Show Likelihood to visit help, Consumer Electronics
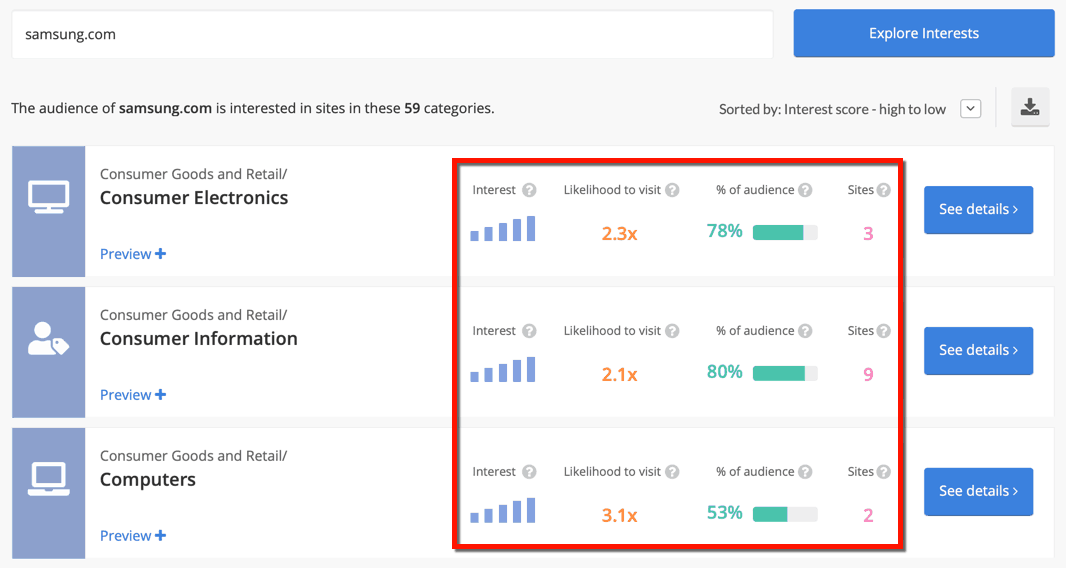This screenshot has height=568, width=1066. pos(672,190)
